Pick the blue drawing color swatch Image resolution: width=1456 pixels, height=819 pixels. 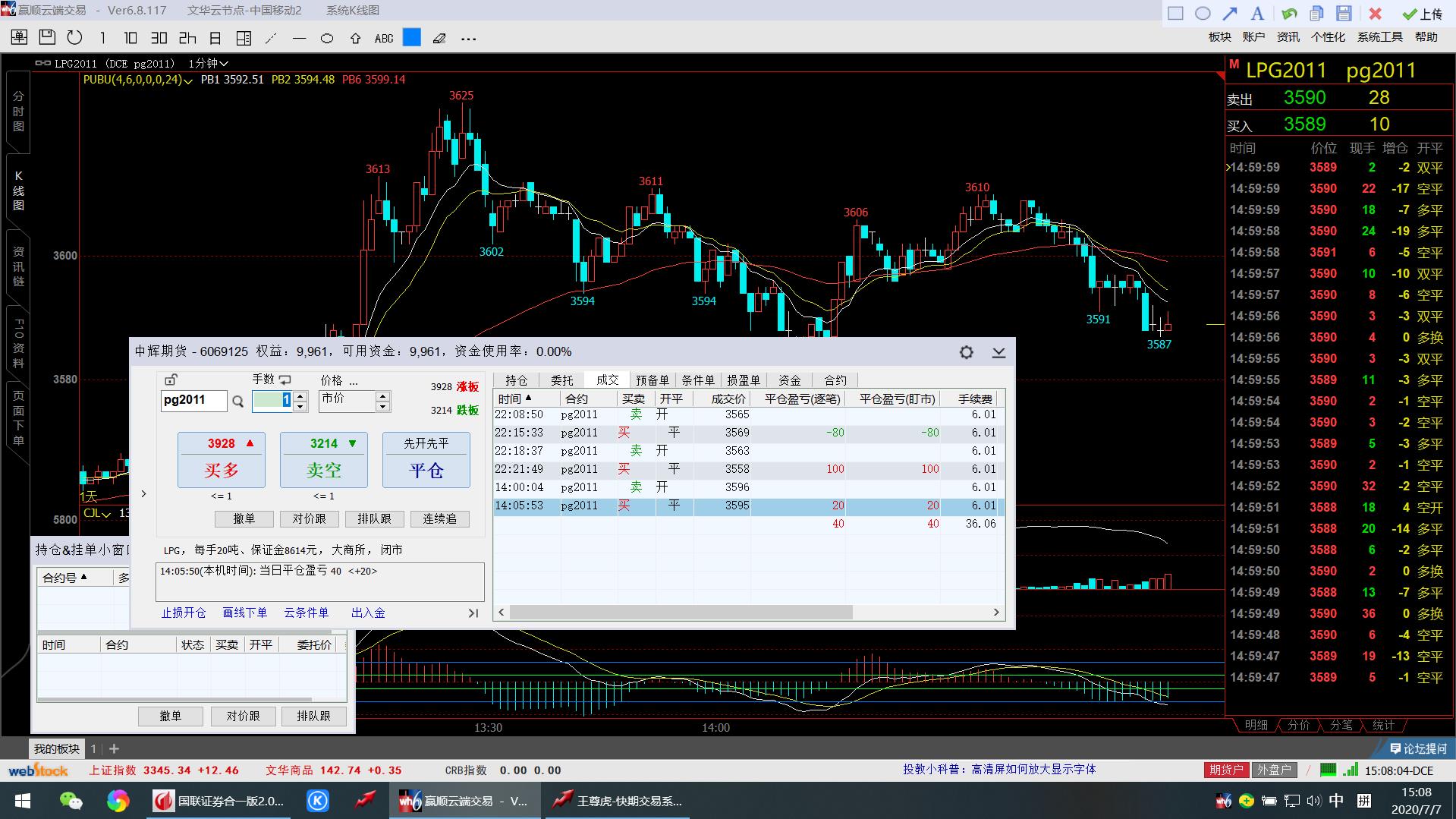(412, 37)
